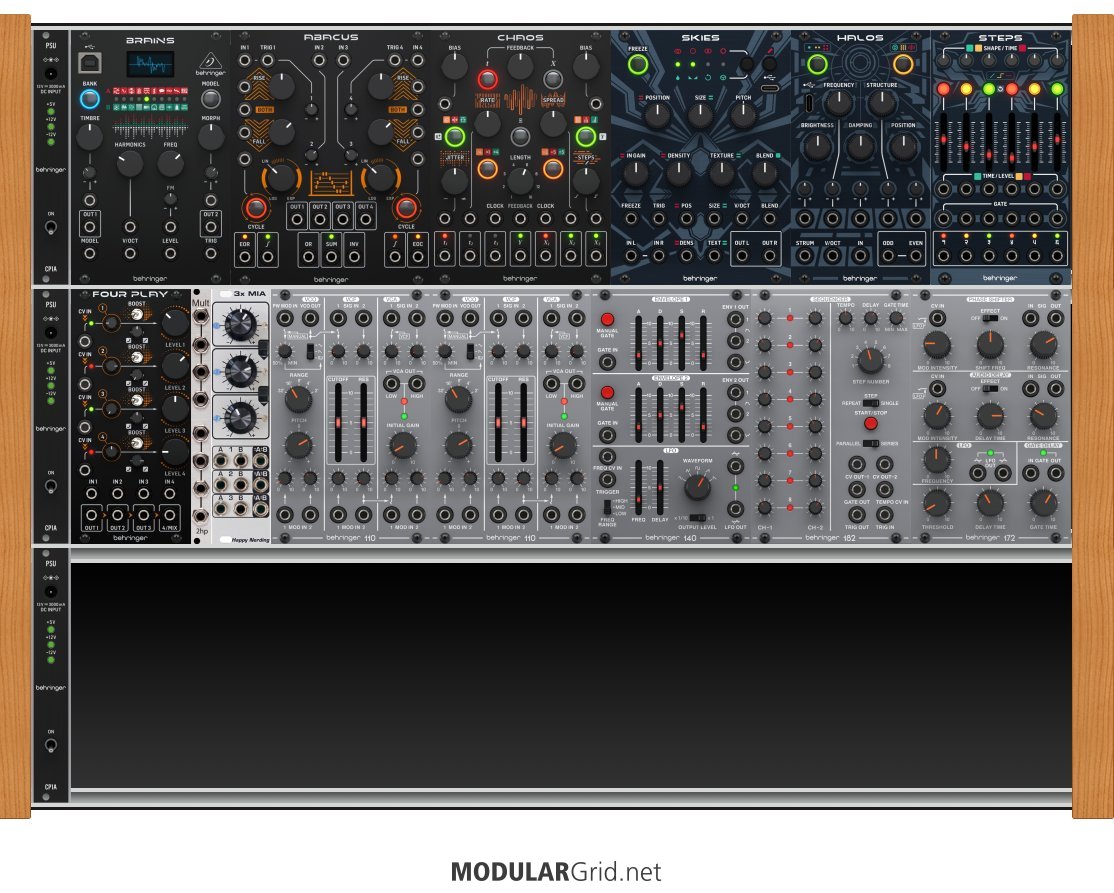Click the 140 LFO FREQ slider
The image size is (1114, 893).
[x=639, y=487]
